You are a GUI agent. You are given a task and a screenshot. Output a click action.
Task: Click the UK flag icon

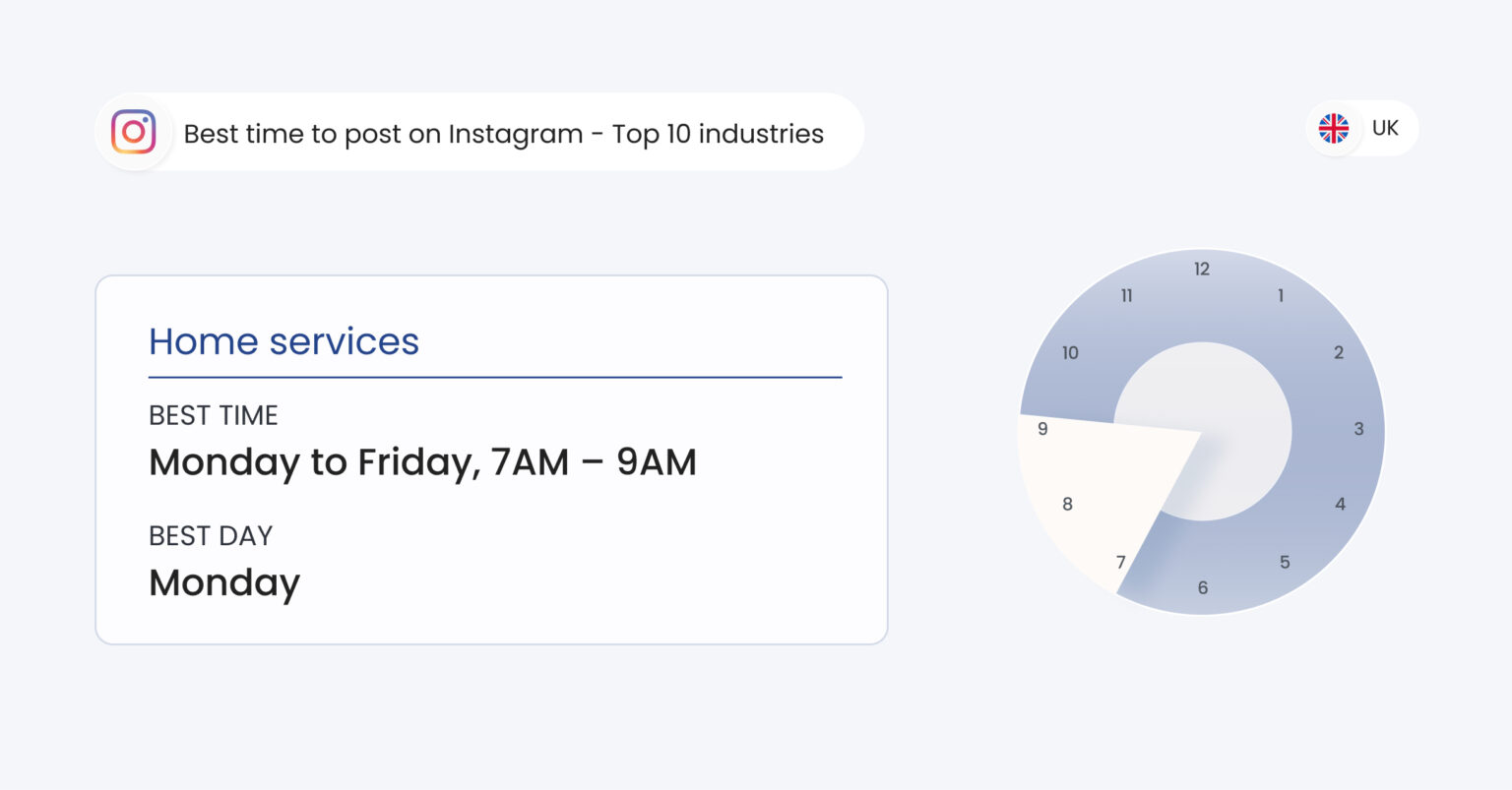1334,128
